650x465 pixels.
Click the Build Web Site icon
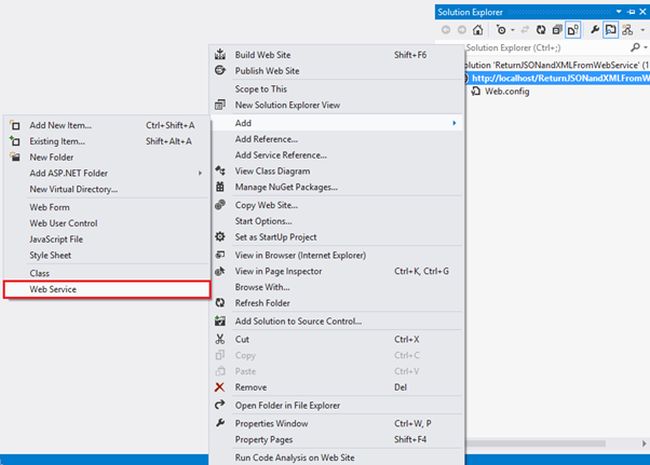coord(220,54)
